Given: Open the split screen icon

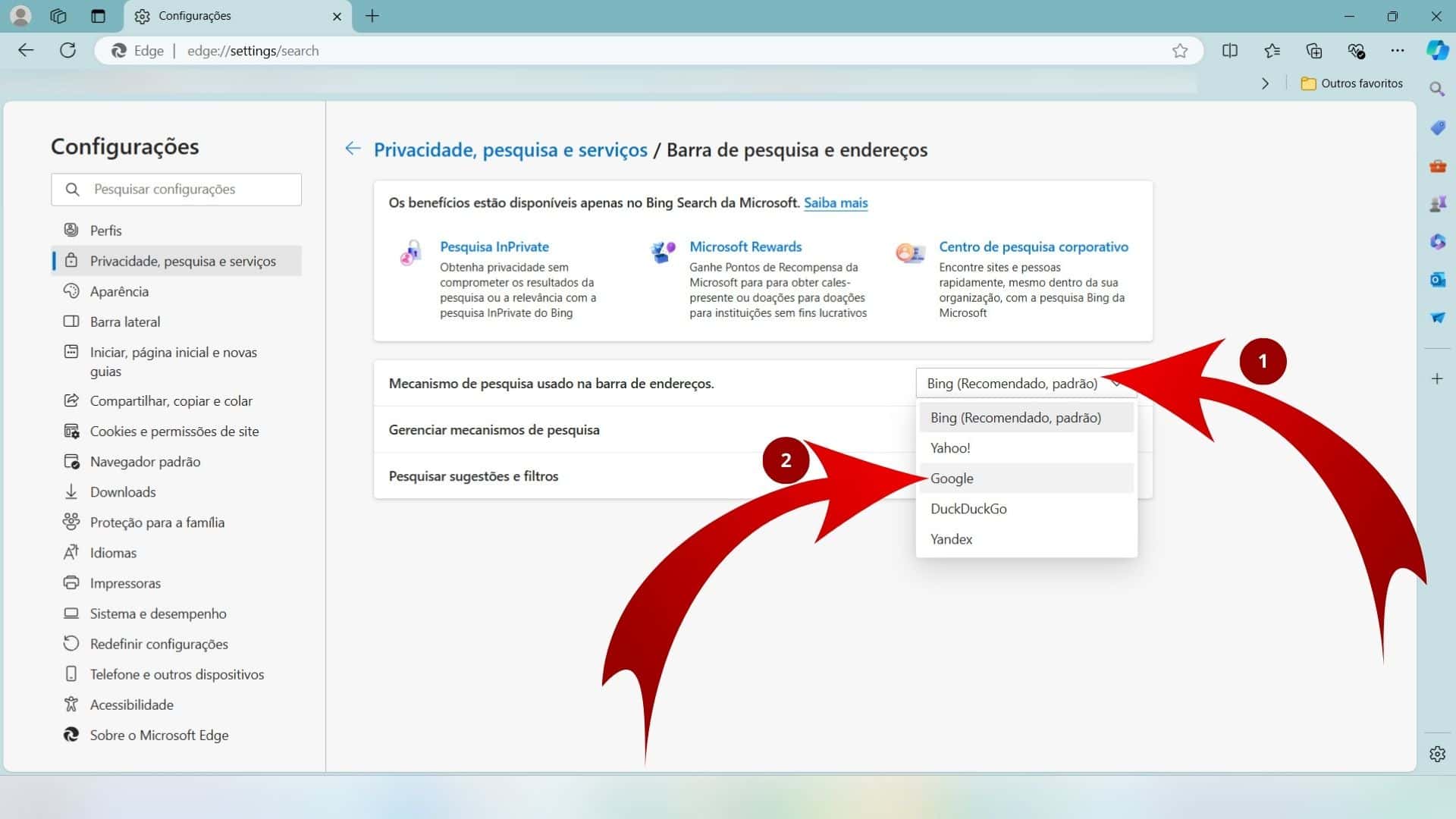Looking at the screenshot, I should point(1230,51).
